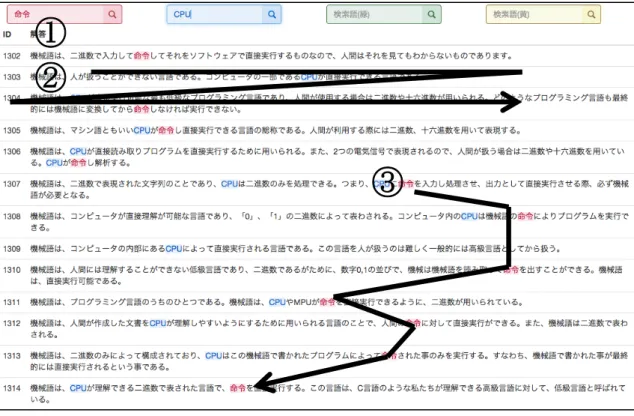Image resolution: width=634 pixels, height=416 pixels.
Task: Select row ID 1310
Action: [x=11, y=270]
